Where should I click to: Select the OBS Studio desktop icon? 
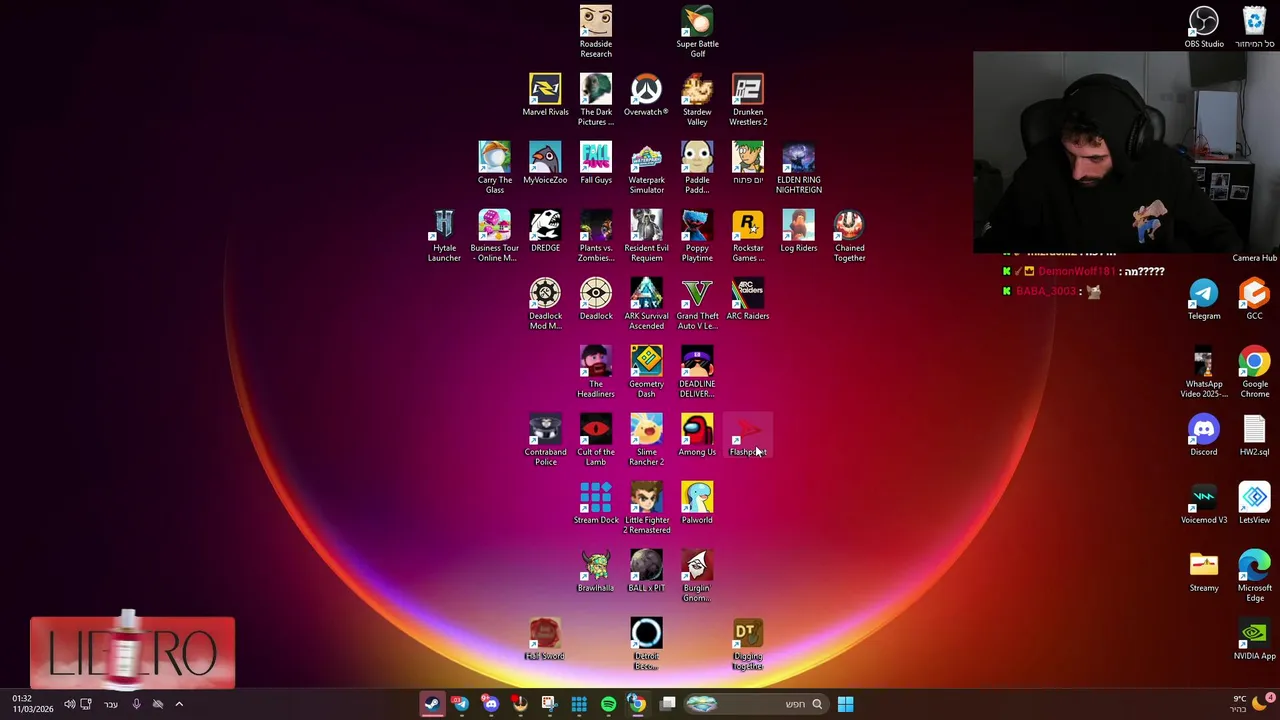(1204, 27)
